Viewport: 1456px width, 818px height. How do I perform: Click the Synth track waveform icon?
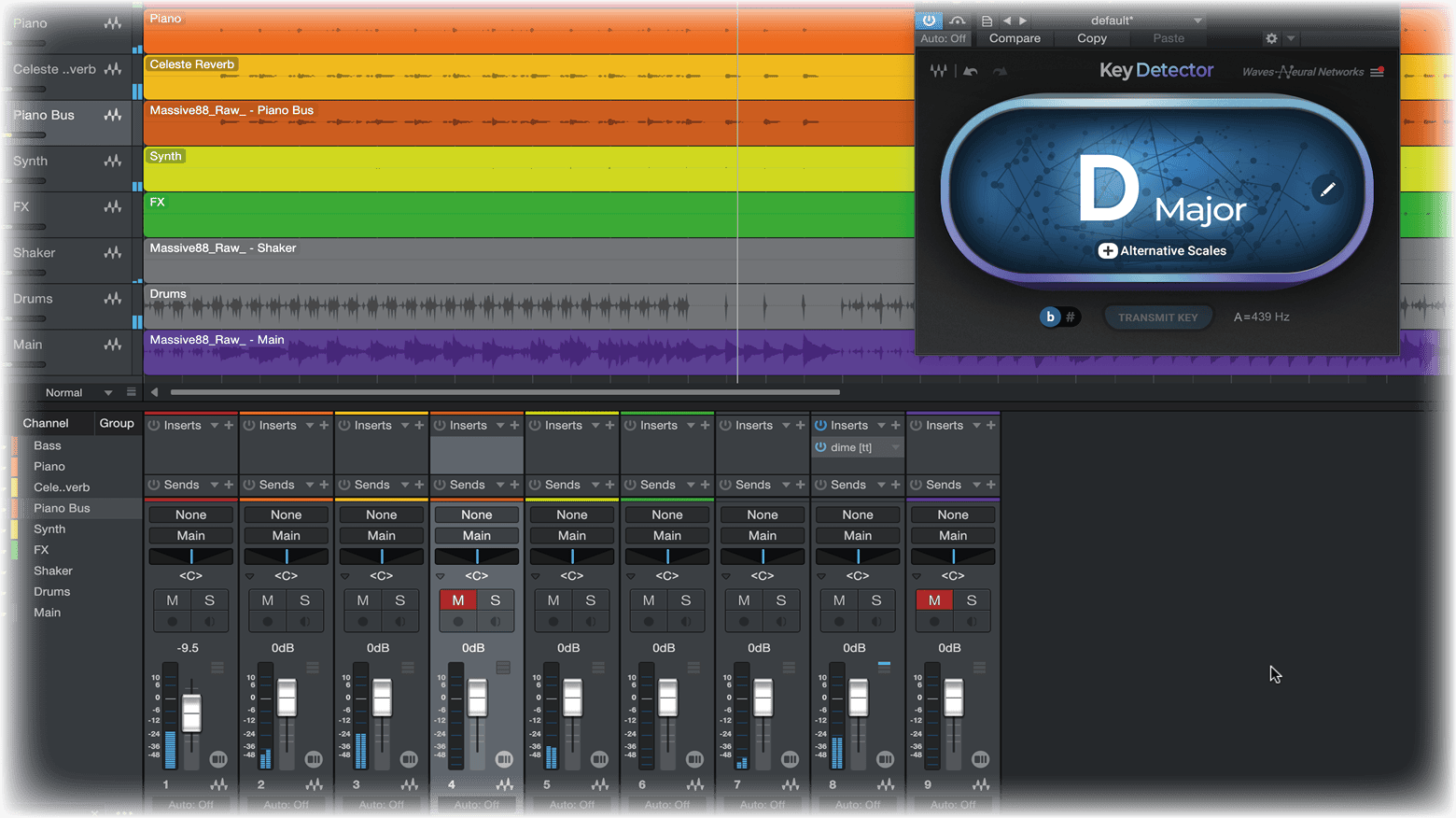point(113,161)
